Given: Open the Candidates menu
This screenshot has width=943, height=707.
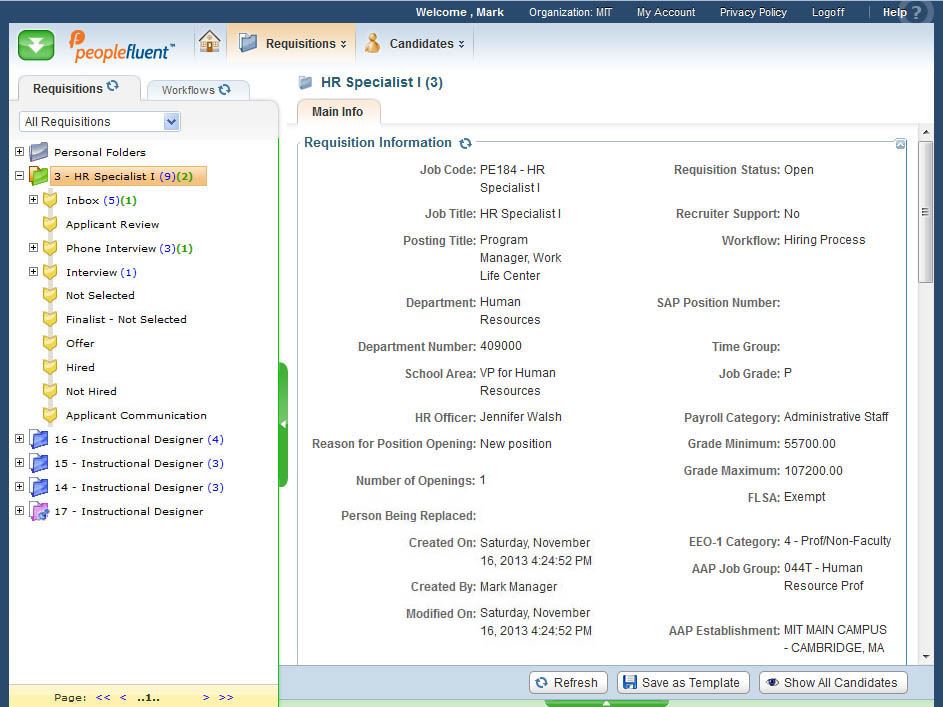Looking at the screenshot, I should tap(415, 44).
